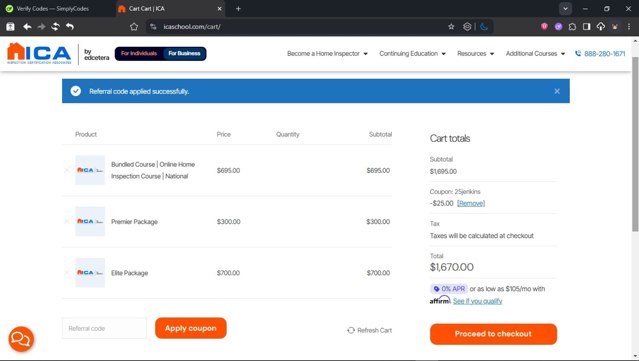Image resolution: width=639 pixels, height=361 pixels.
Task: Reload the page with the refresh icon
Action: click(55, 26)
